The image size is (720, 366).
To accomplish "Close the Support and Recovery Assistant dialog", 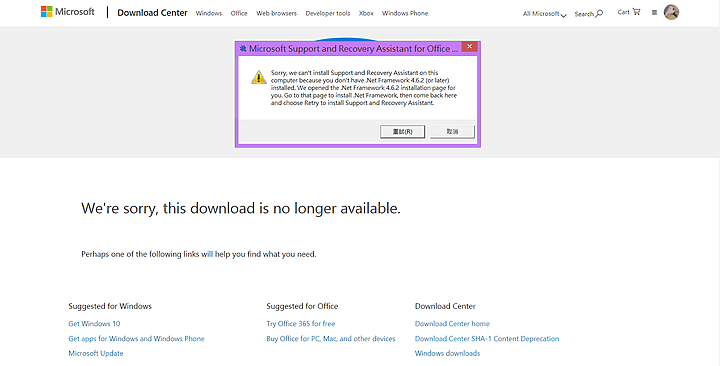I will point(469,46).
